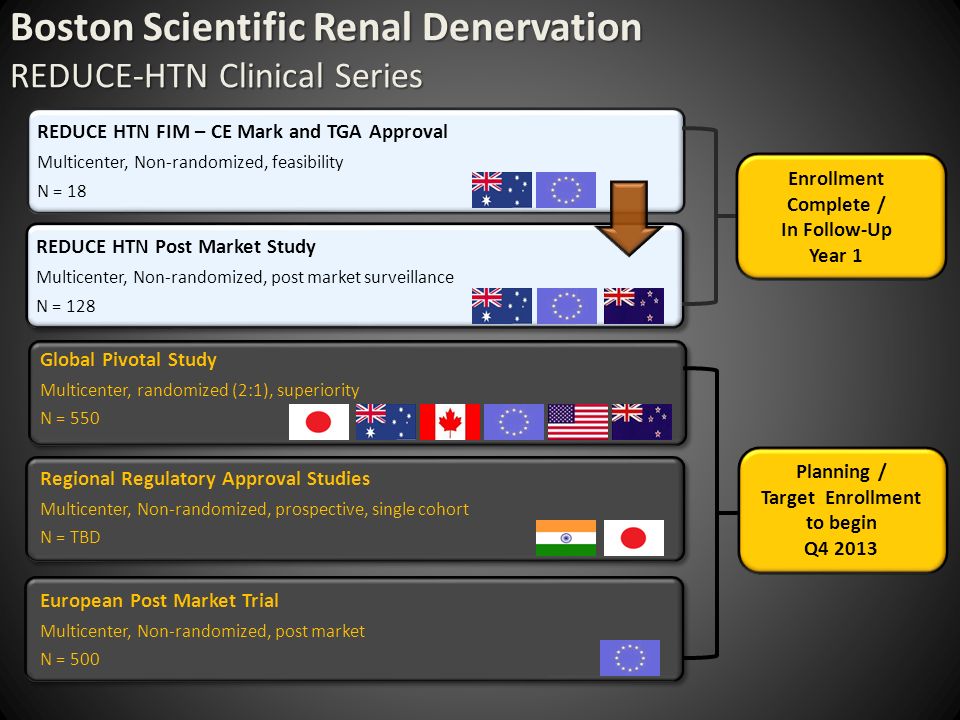This screenshot has width=960, height=720.
Task: Click the Japan flag in the Global Pivotal Study box
Action: click(319, 422)
